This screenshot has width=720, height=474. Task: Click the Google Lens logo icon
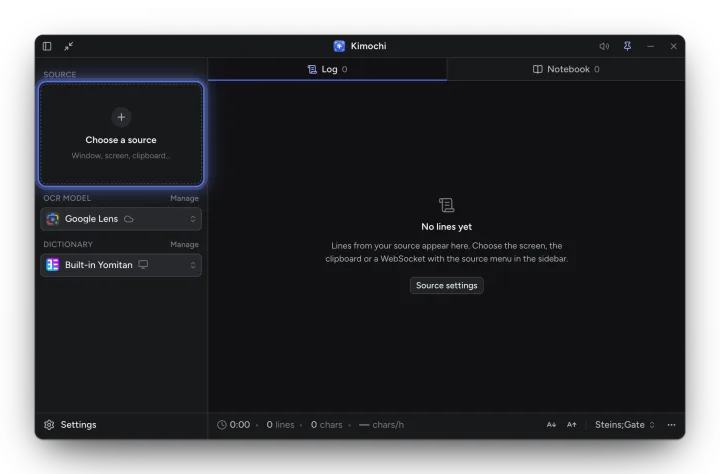click(53, 219)
